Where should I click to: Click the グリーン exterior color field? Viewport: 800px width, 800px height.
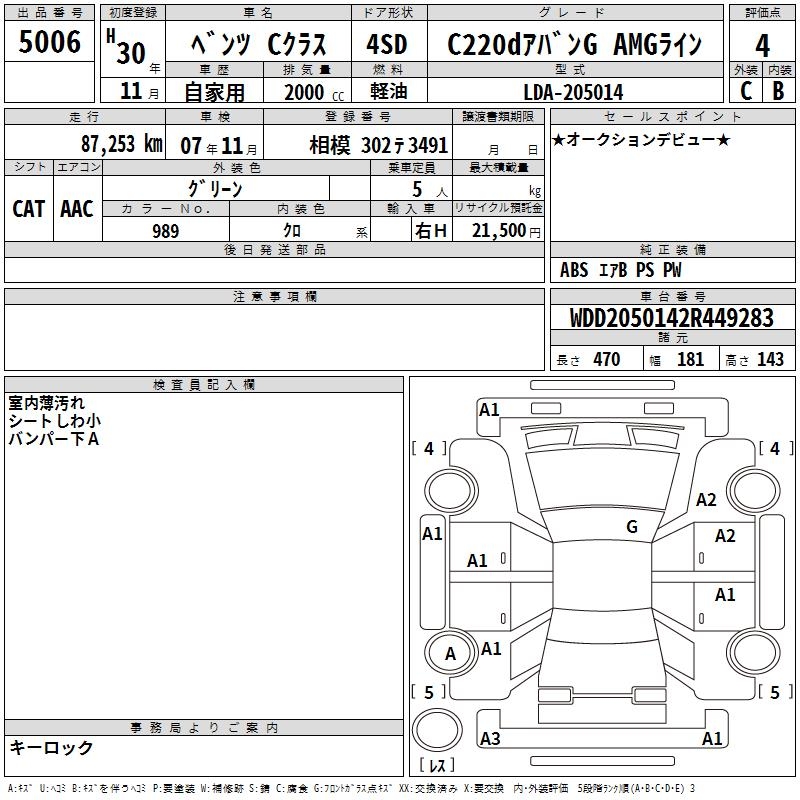(215, 188)
